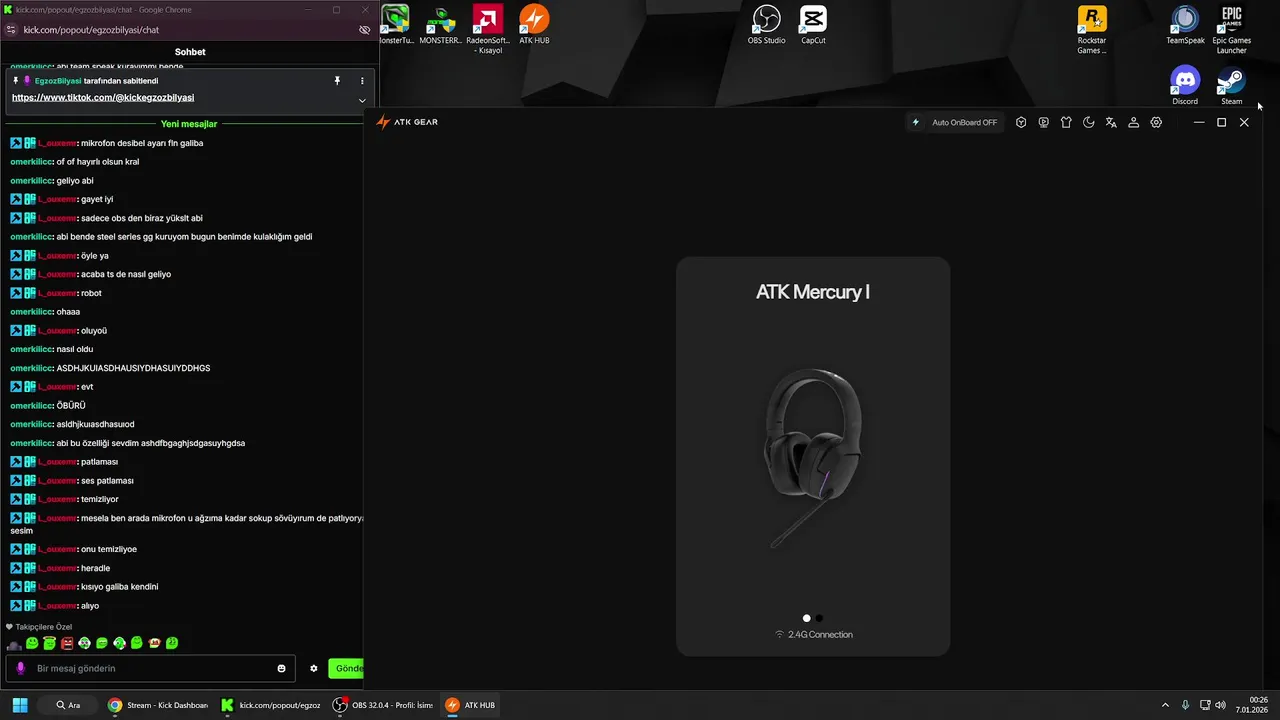This screenshot has width=1280, height=720.
Task: Open OBS Studio desktop shortcut
Action: coord(766,25)
